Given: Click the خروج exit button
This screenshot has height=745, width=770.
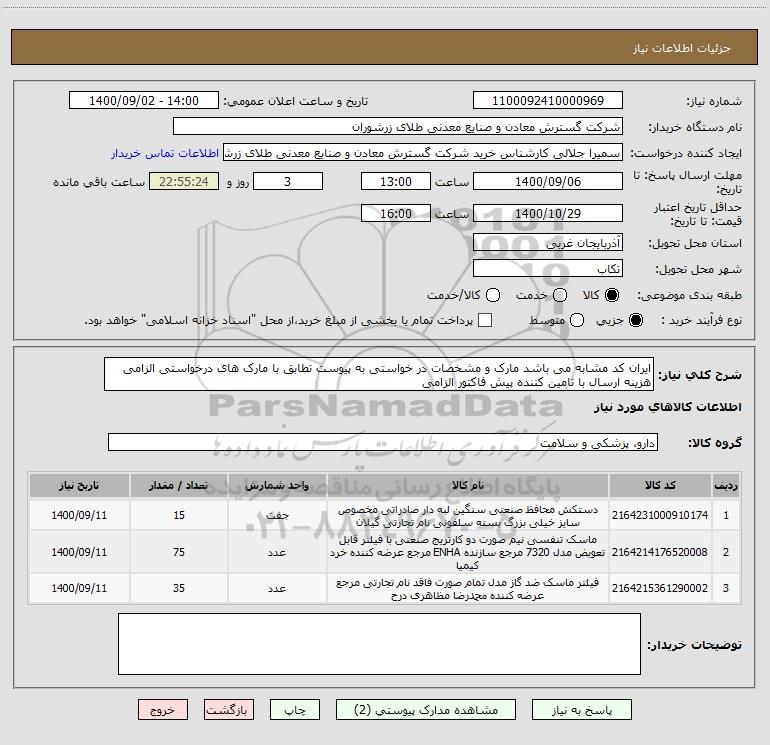Looking at the screenshot, I should click(163, 710).
